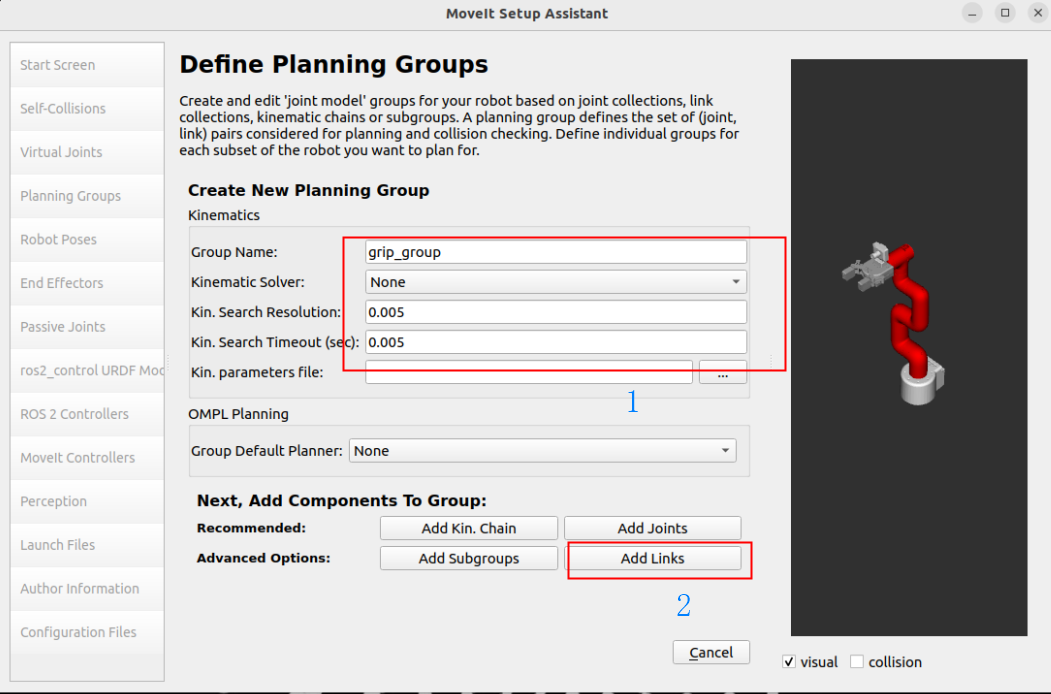Go to Configuration Files step
1051x694 pixels.
click(87, 632)
